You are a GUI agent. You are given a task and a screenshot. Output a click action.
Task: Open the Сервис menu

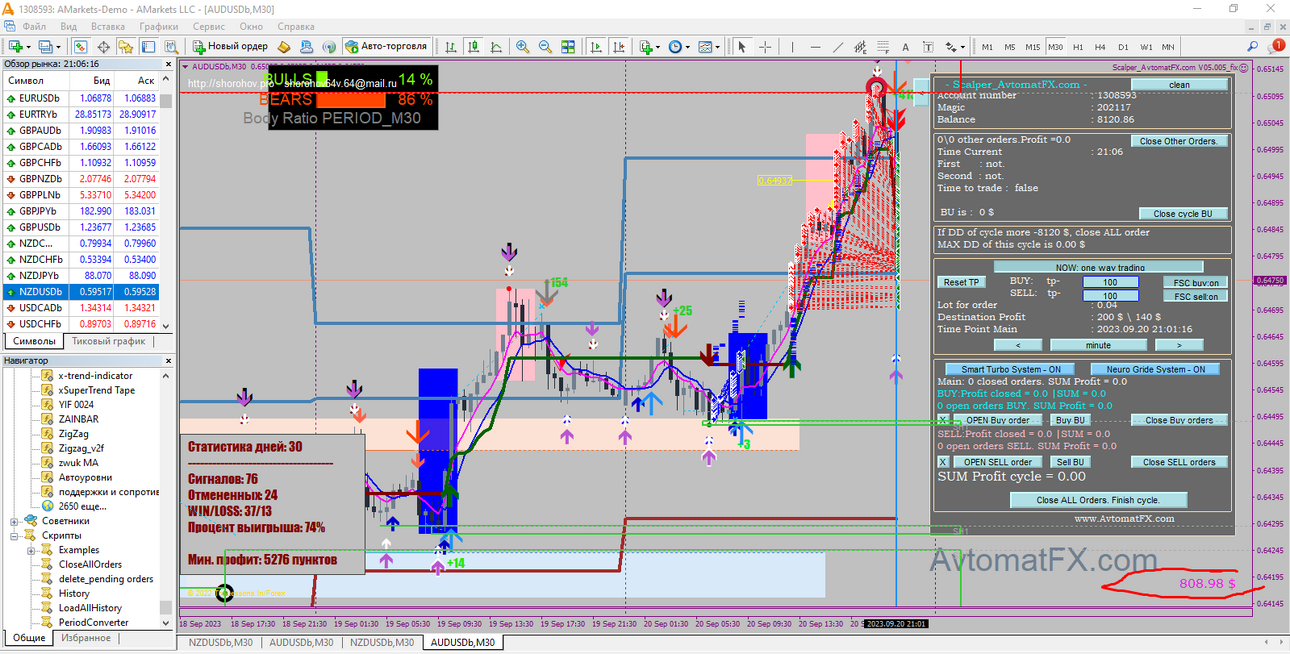208,26
